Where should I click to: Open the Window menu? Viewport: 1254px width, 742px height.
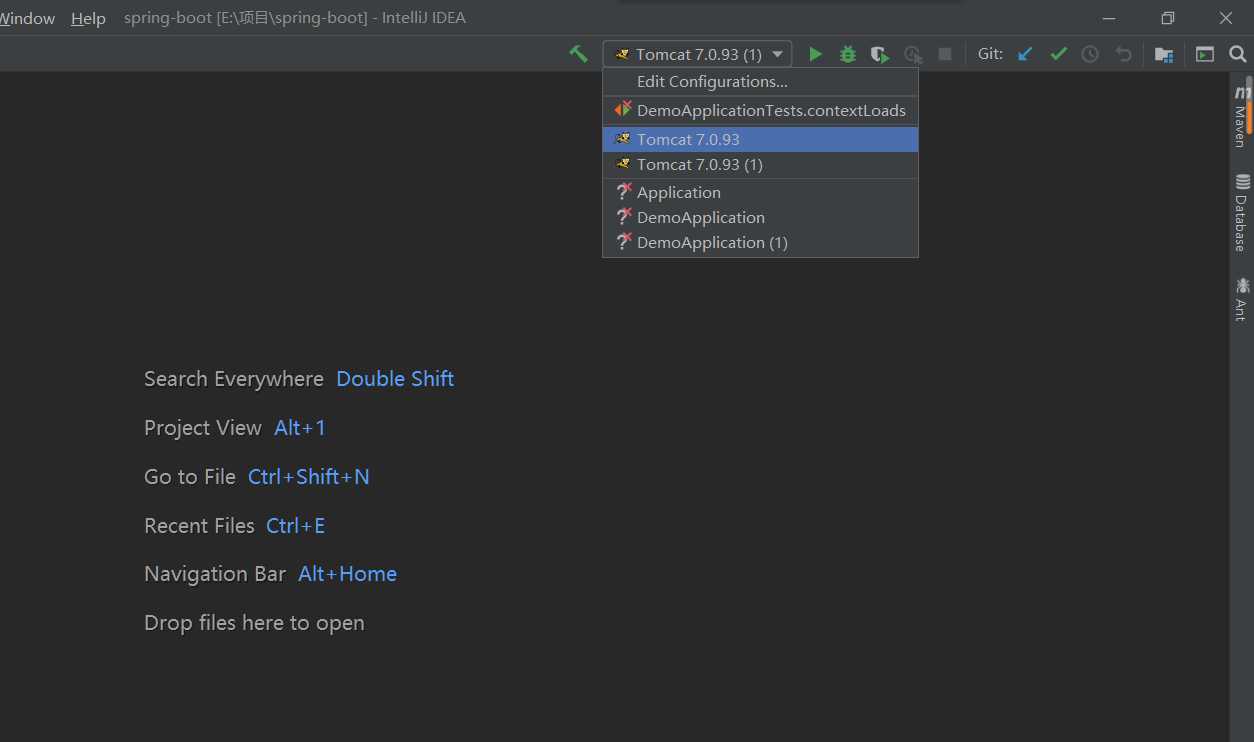(27, 18)
